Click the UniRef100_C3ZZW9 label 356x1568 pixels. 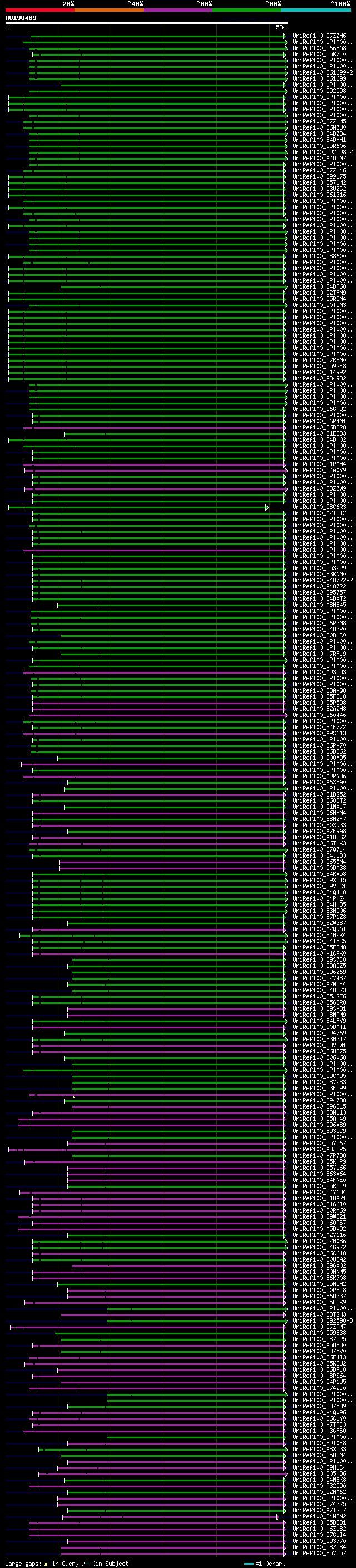319,489
